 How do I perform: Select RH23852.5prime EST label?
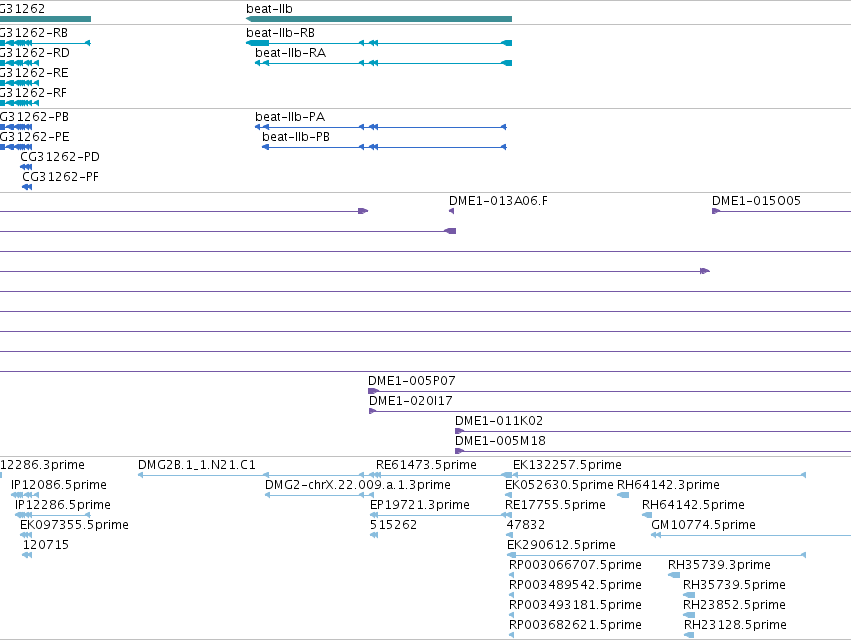tap(734, 606)
